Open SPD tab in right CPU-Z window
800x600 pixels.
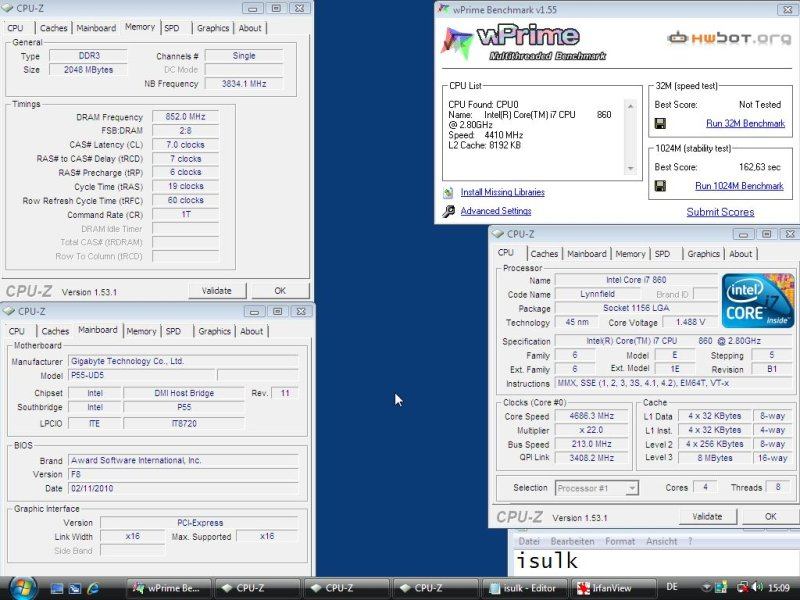(662, 254)
